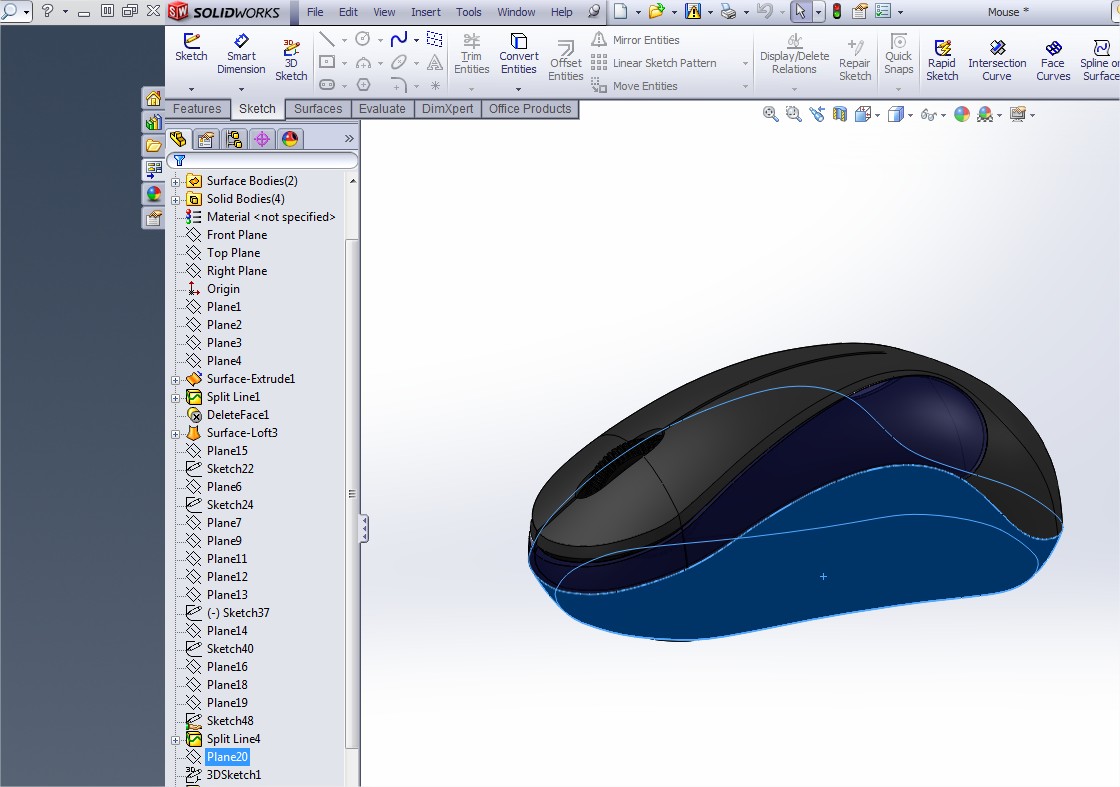Image resolution: width=1120 pixels, height=787 pixels.
Task: Click Zoom to Area icon
Action: (x=793, y=114)
